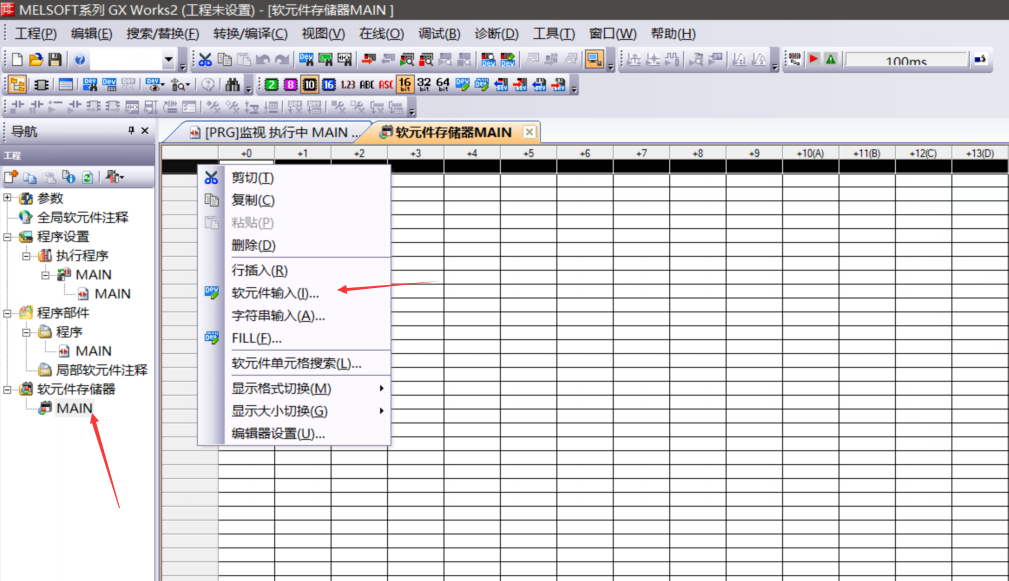Click the Open project folder icon

pos(36,60)
